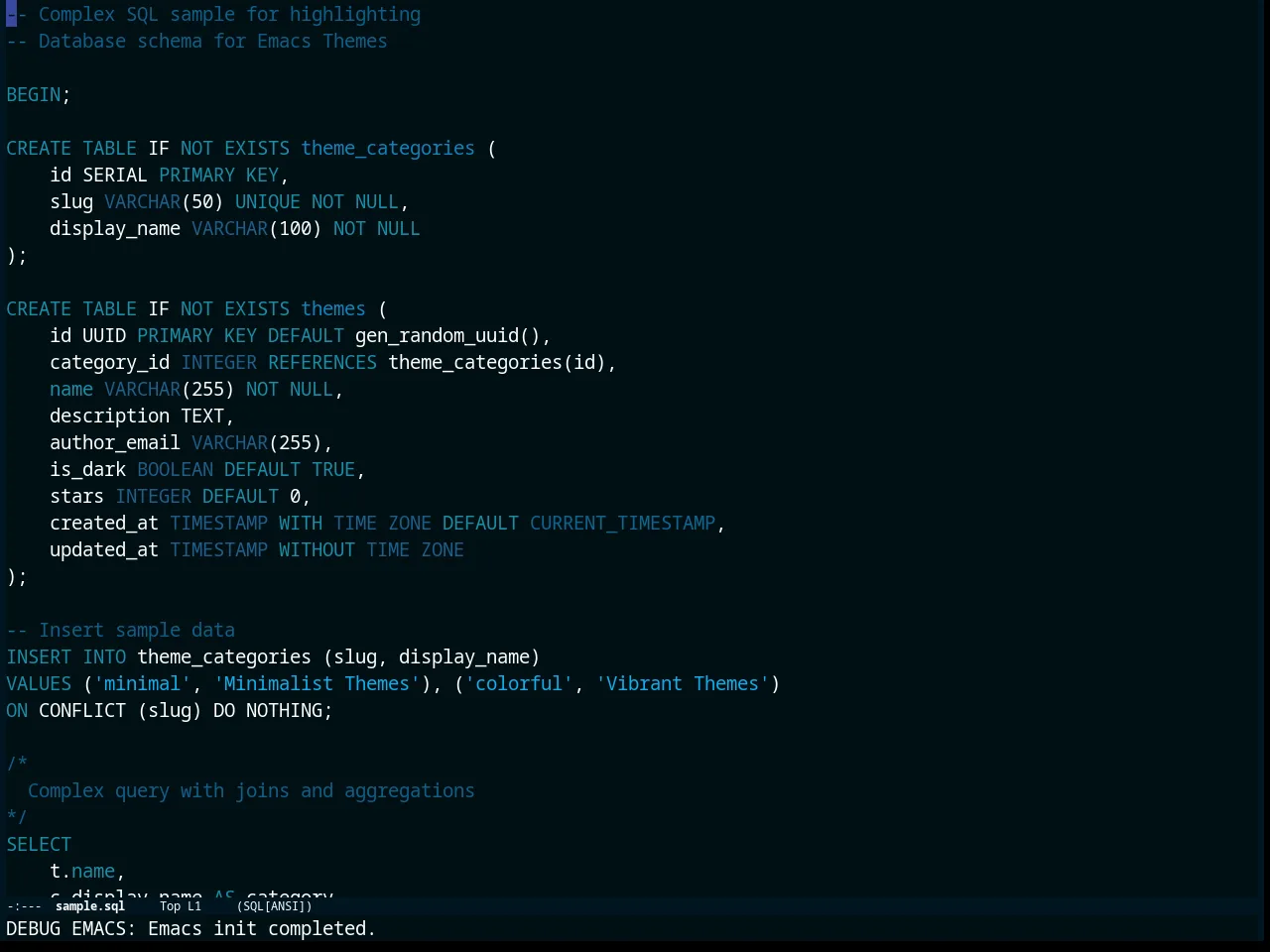Viewport: 1270px width, 952px height.
Task: Click the 'colorful' string literal
Action: coord(519,684)
